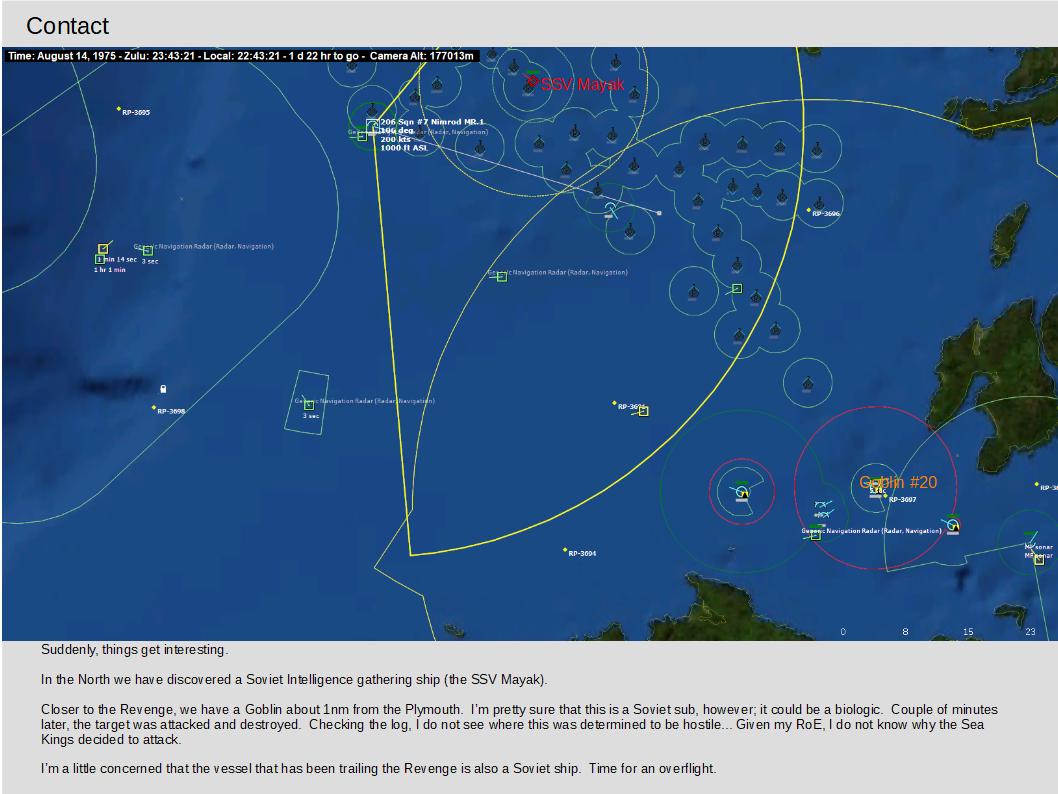This screenshot has width=1058, height=794.
Task: Select the helicopter icon near the white waypoint
Action: pyautogui.click(x=610, y=208)
